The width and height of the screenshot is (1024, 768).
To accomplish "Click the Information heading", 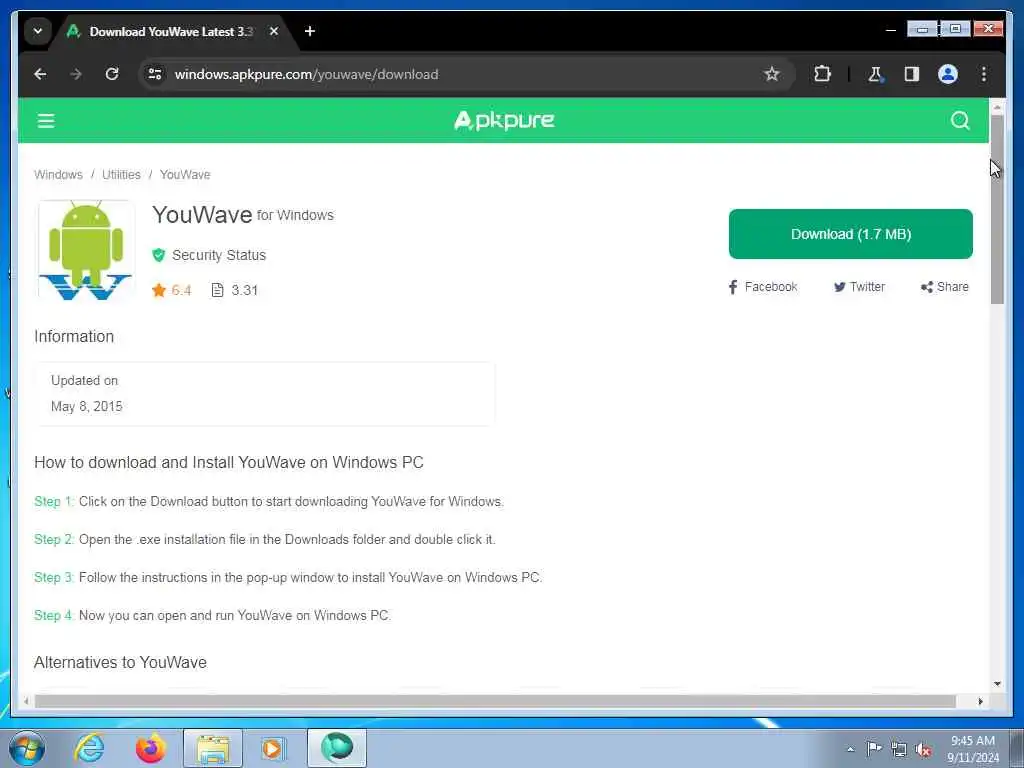I will pos(74,336).
